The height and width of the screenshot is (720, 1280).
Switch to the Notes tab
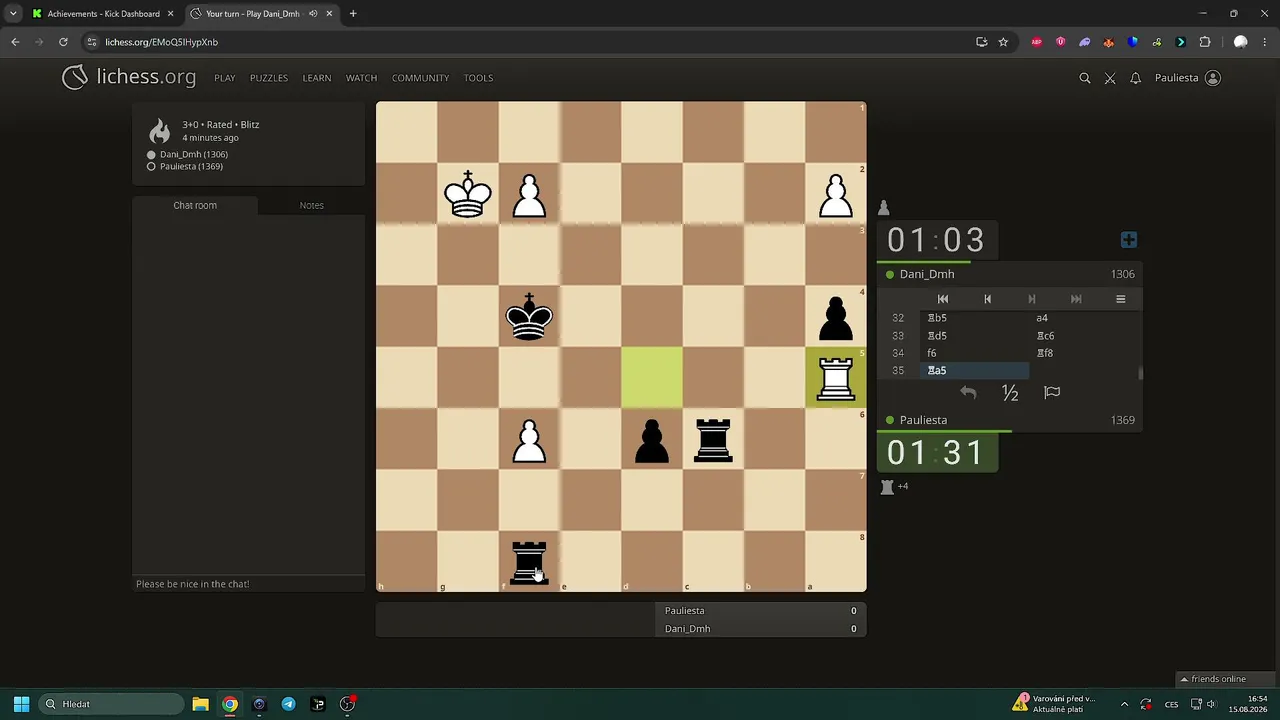311,205
